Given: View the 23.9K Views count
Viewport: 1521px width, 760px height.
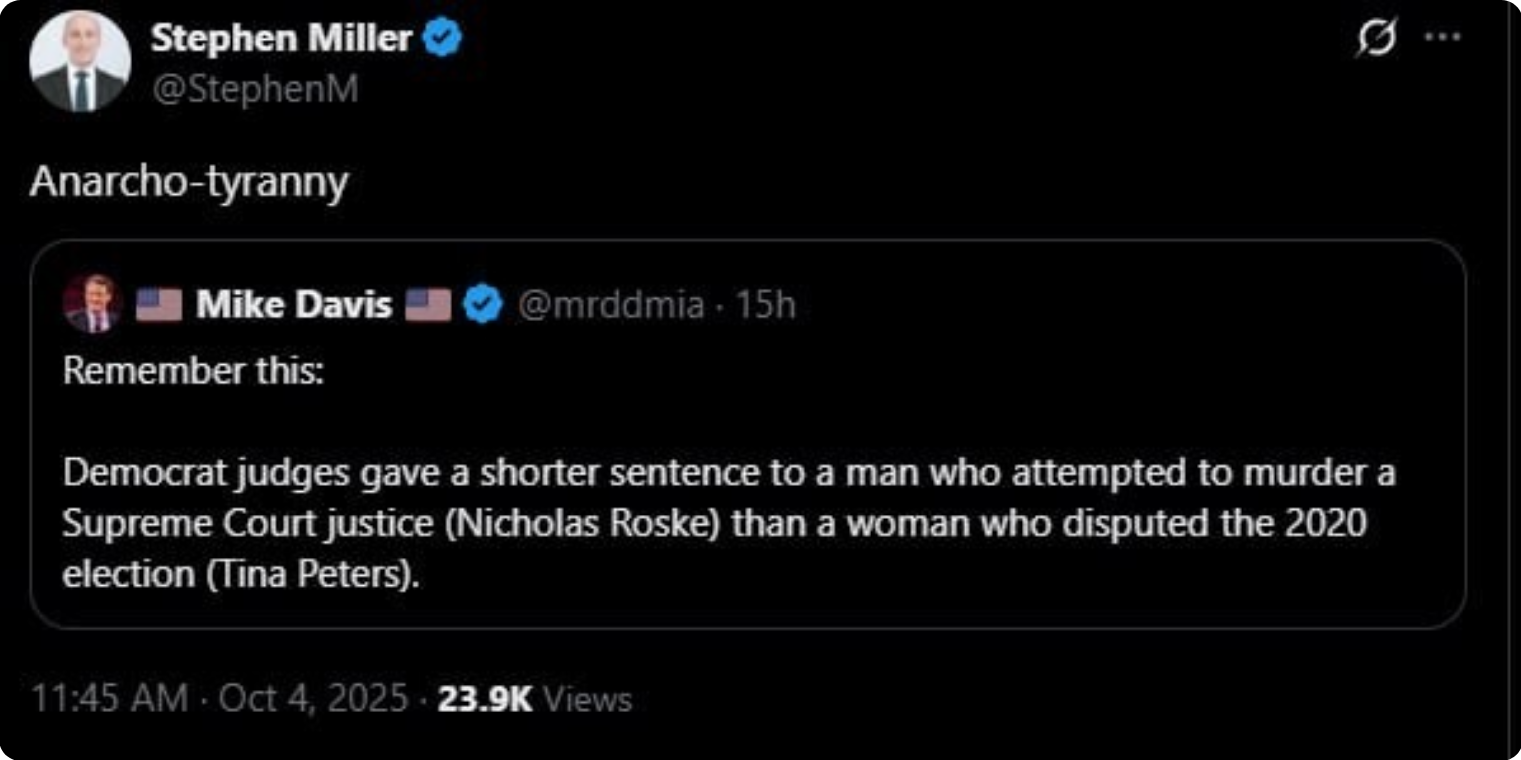Looking at the screenshot, I should pos(534,698).
